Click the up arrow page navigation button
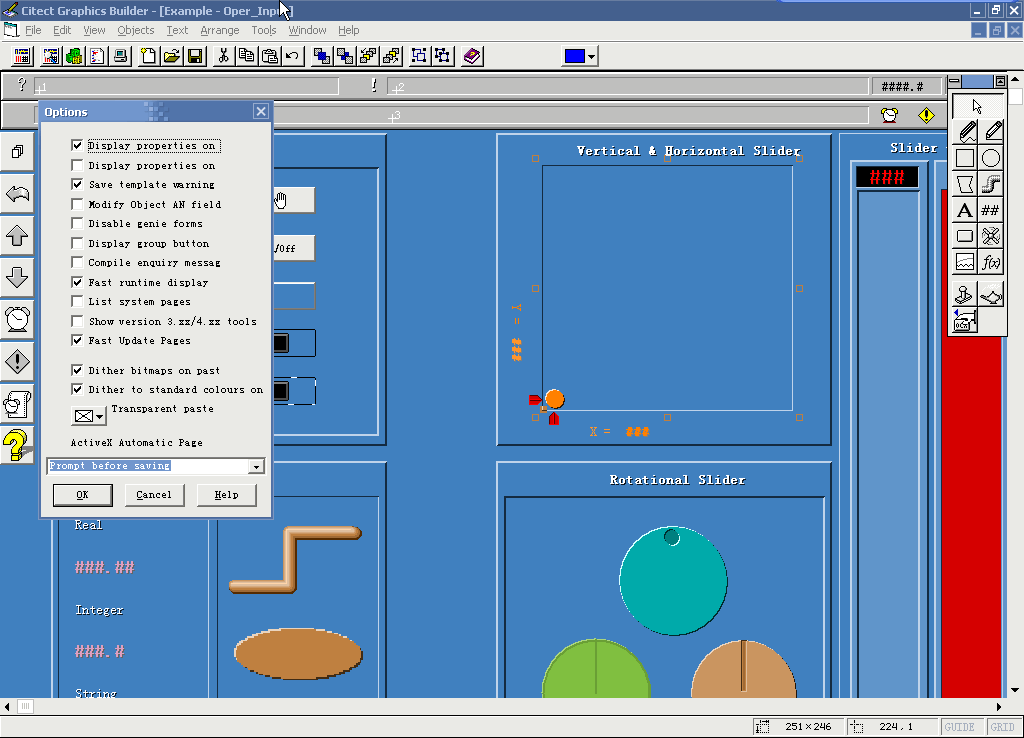The height and width of the screenshot is (738, 1024). tap(17, 236)
